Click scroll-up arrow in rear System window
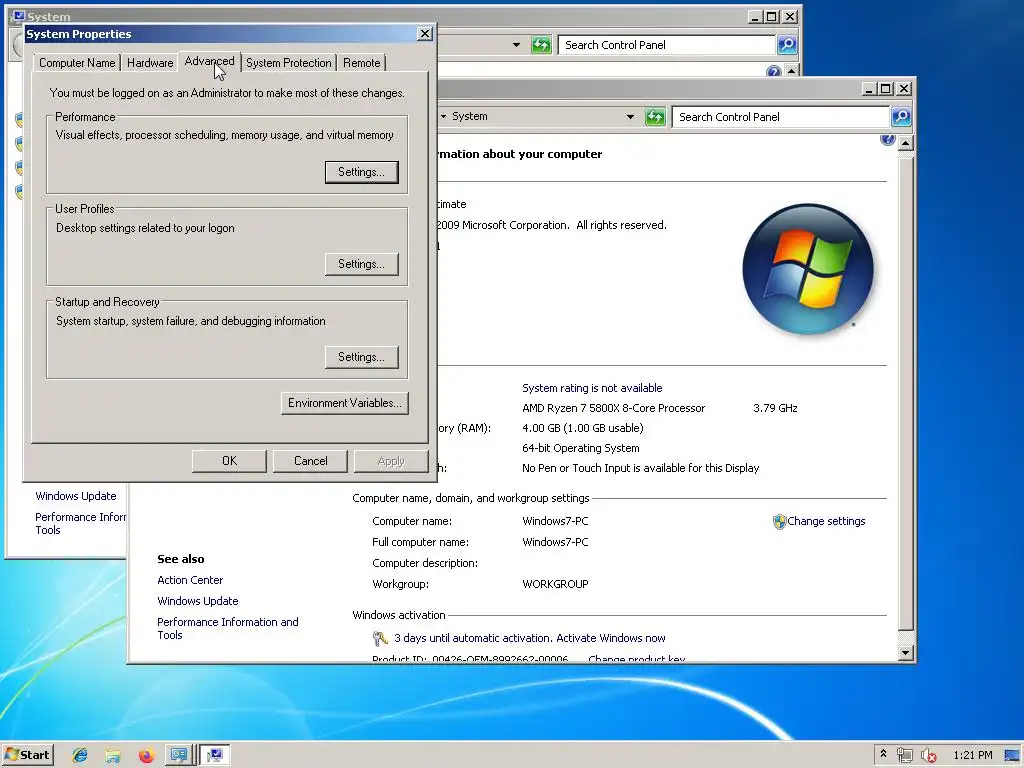1024x768 pixels. tap(792, 71)
